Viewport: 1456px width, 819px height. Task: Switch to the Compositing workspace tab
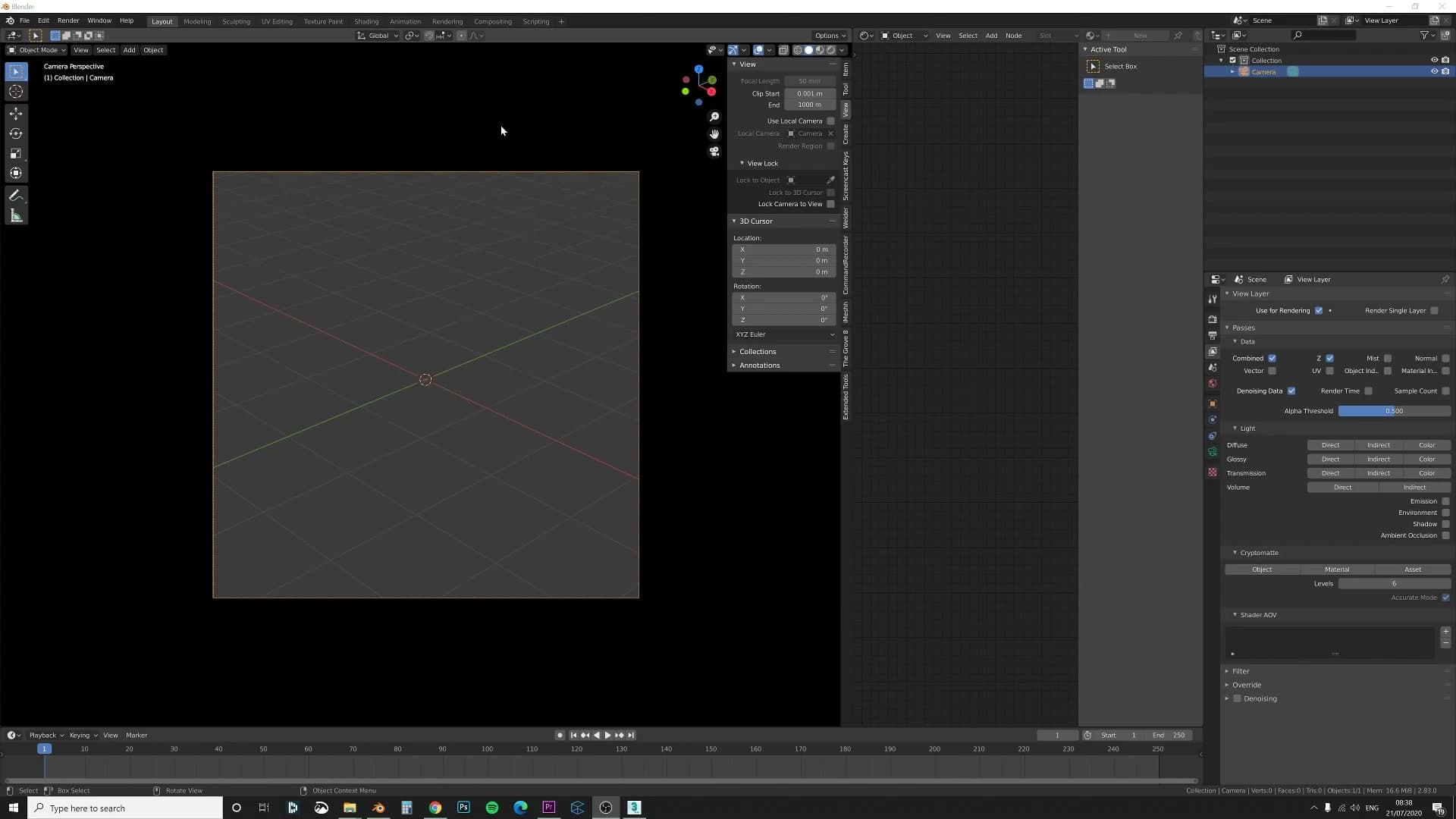point(493,21)
